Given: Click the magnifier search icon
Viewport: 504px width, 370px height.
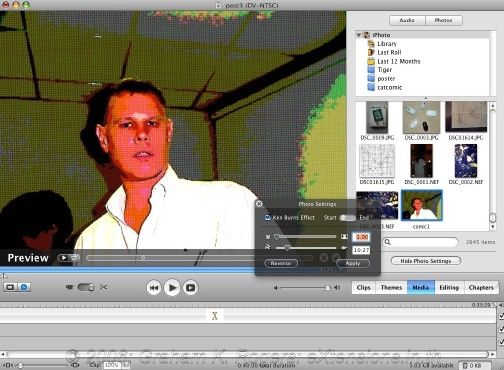Looking at the screenshot, I should [x=388, y=242].
